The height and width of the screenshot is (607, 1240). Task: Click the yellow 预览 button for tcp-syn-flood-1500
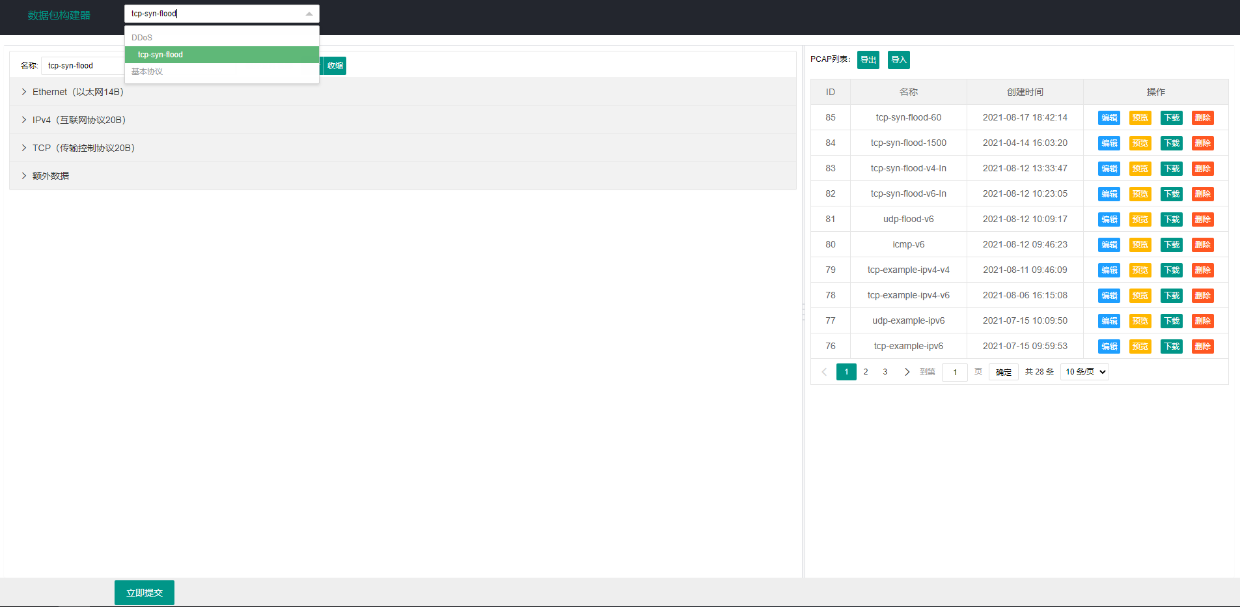[x=1140, y=143]
